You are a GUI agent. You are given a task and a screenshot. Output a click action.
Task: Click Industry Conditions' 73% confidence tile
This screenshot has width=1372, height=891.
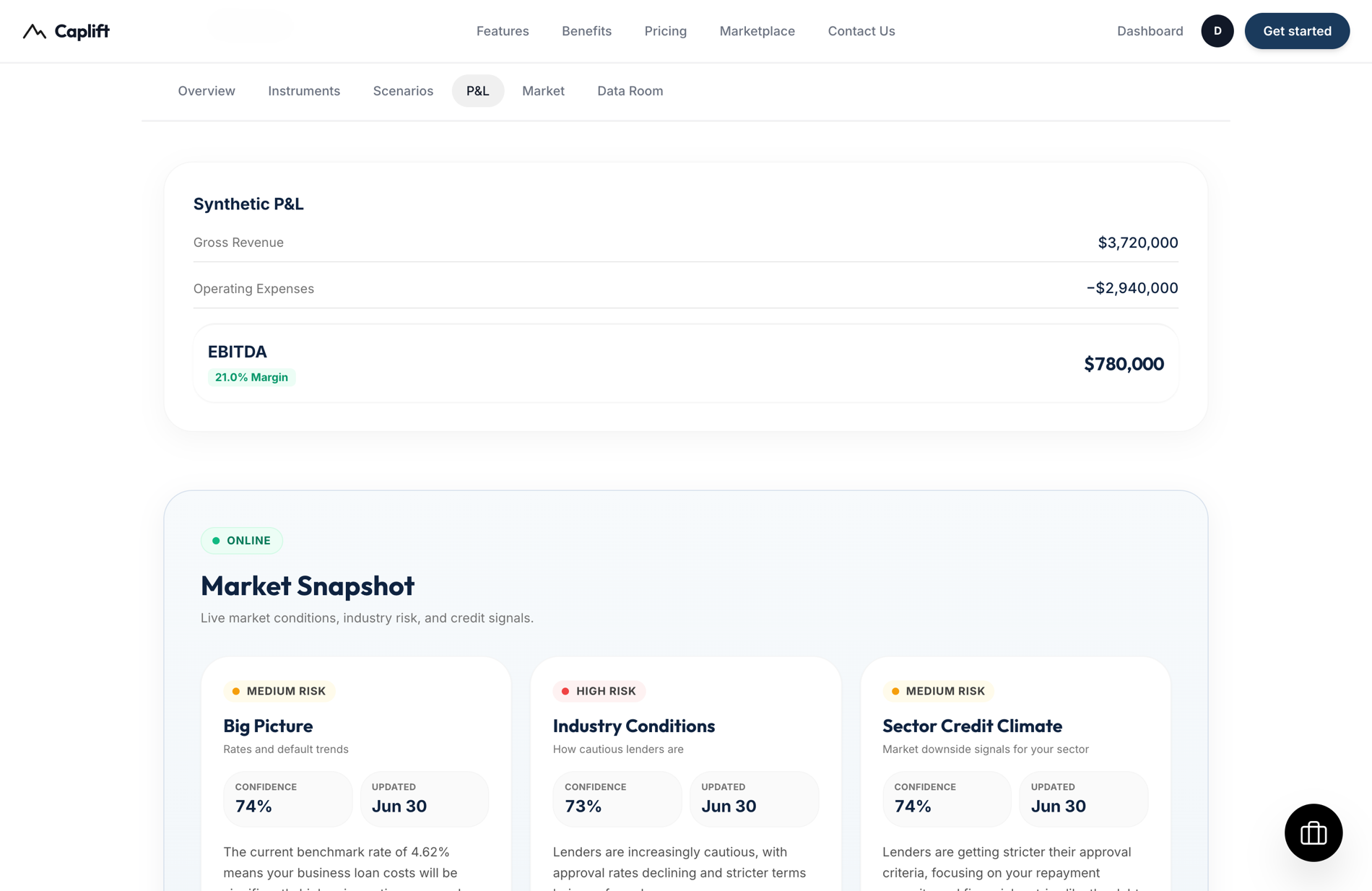point(617,799)
